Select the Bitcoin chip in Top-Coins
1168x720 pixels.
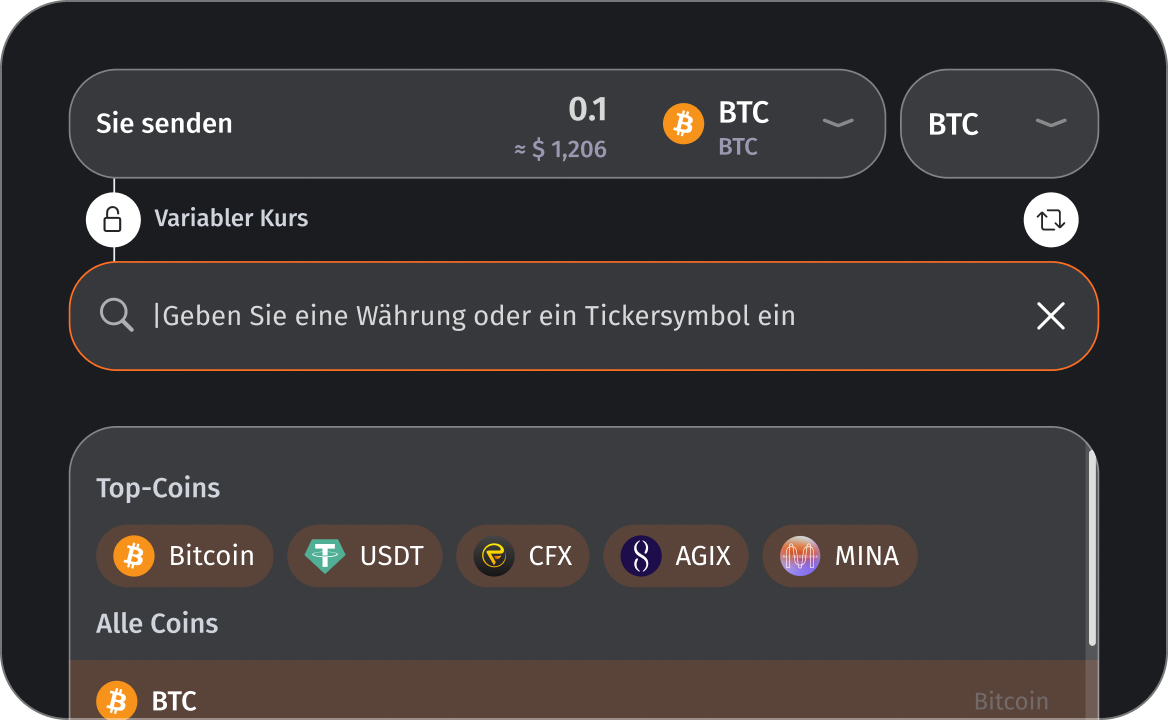[x=184, y=556]
